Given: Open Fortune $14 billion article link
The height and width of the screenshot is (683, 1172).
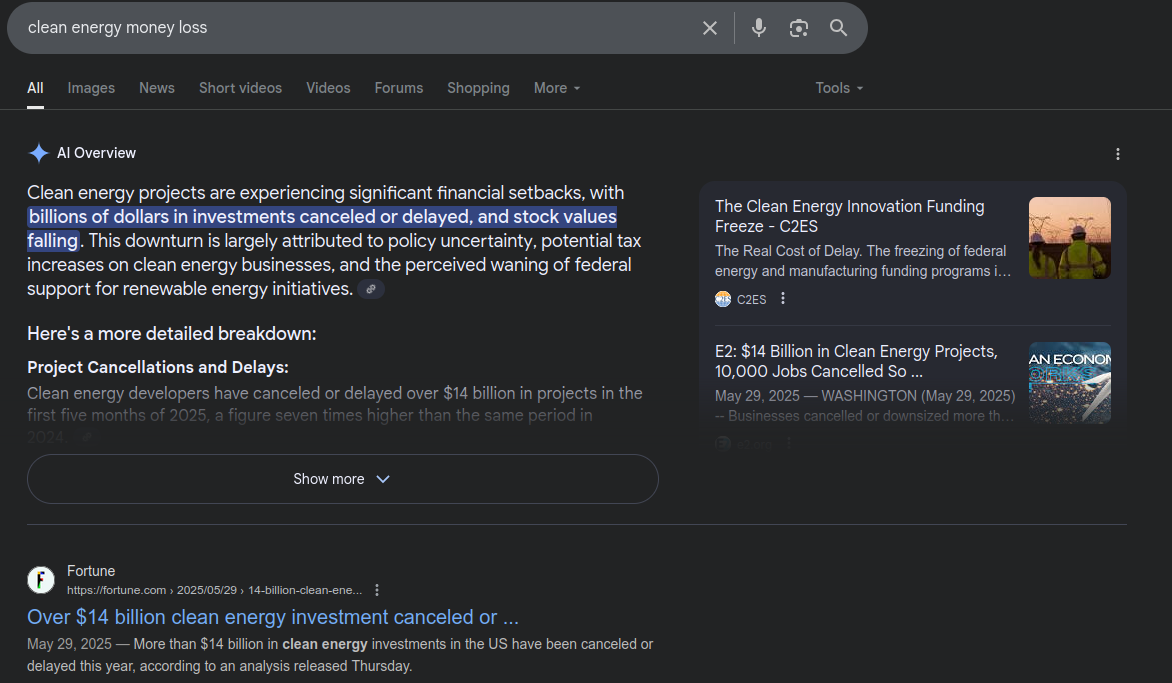Looking at the screenshot, I should point(273,617).
